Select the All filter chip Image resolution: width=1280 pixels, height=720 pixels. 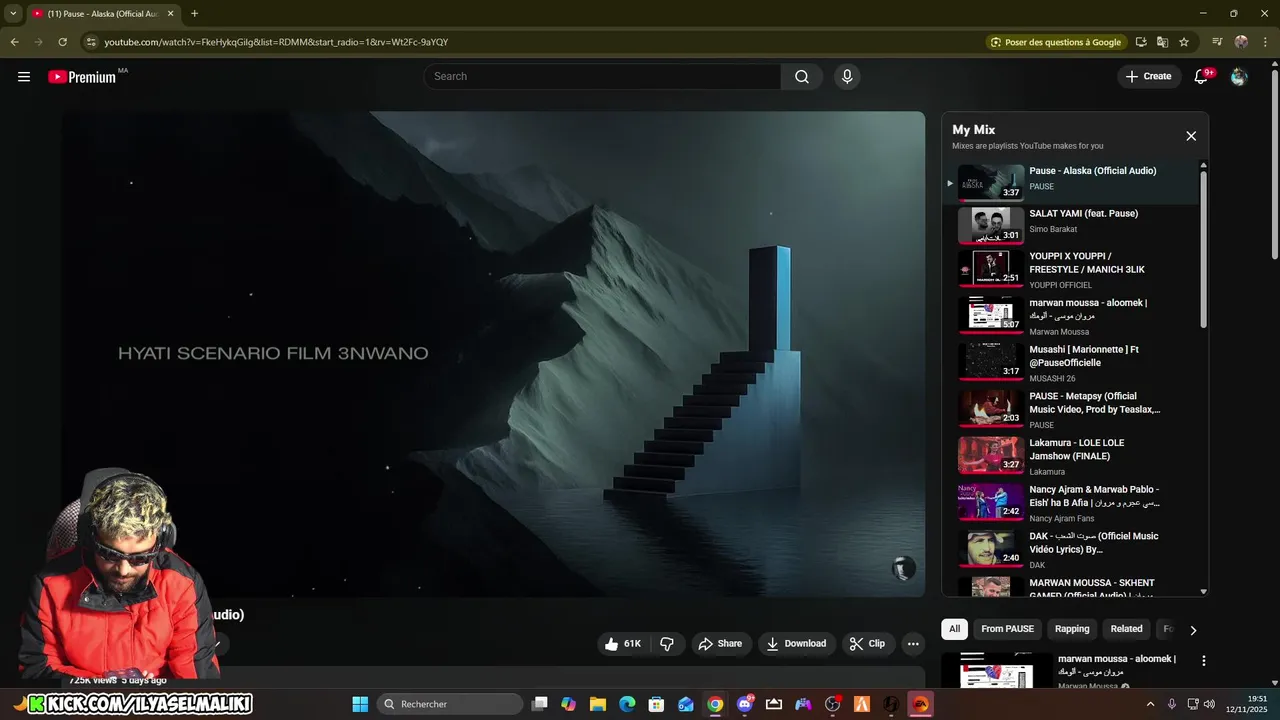click(954, 629)
